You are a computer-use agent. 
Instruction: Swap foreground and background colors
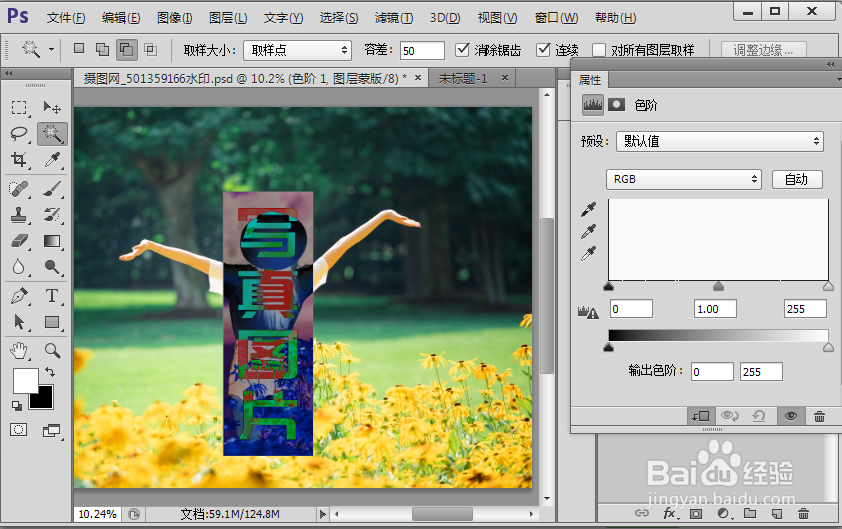click(x=50, y=372)
